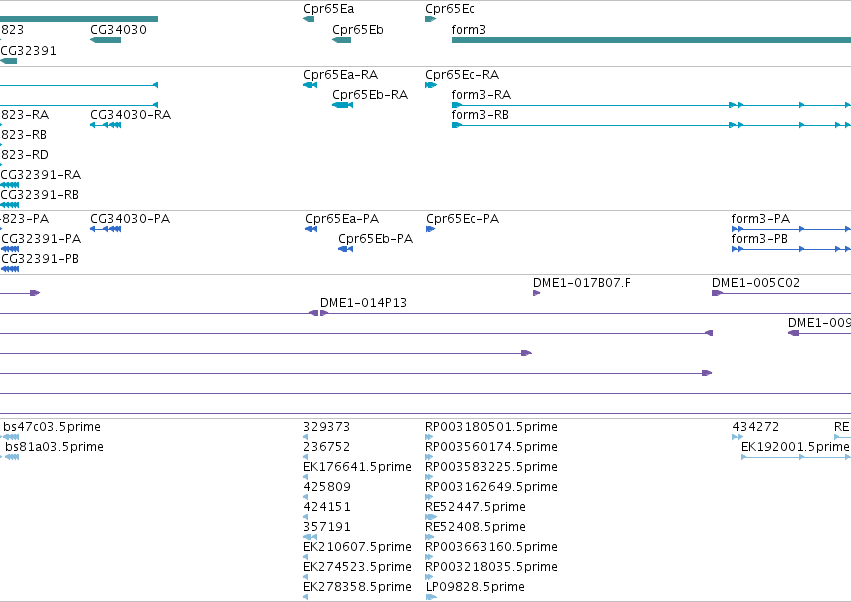Select protein Cpr65Eb-PA

tap(375, 239)
